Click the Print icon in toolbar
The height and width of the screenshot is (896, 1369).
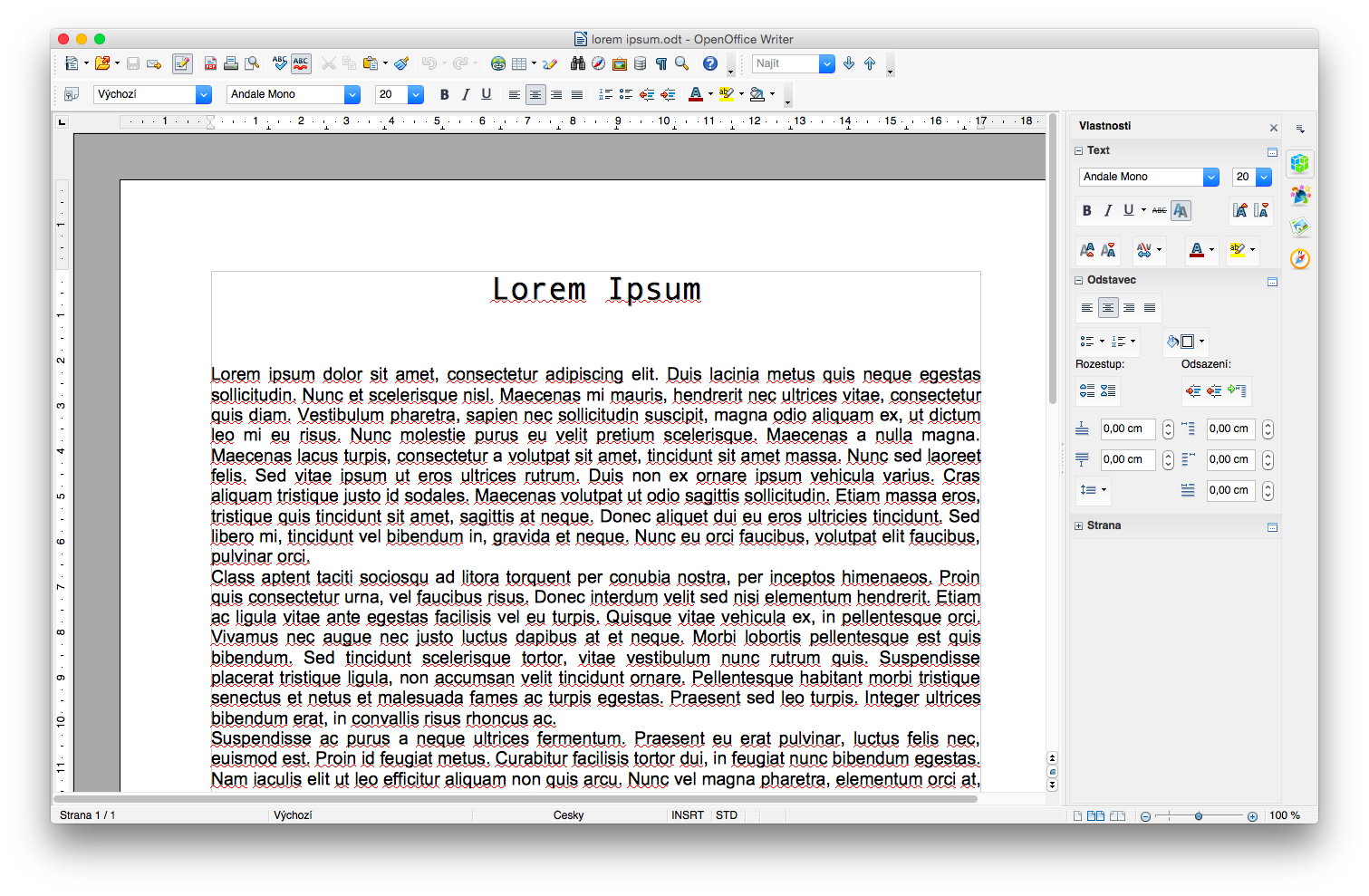tap(231, 63)
